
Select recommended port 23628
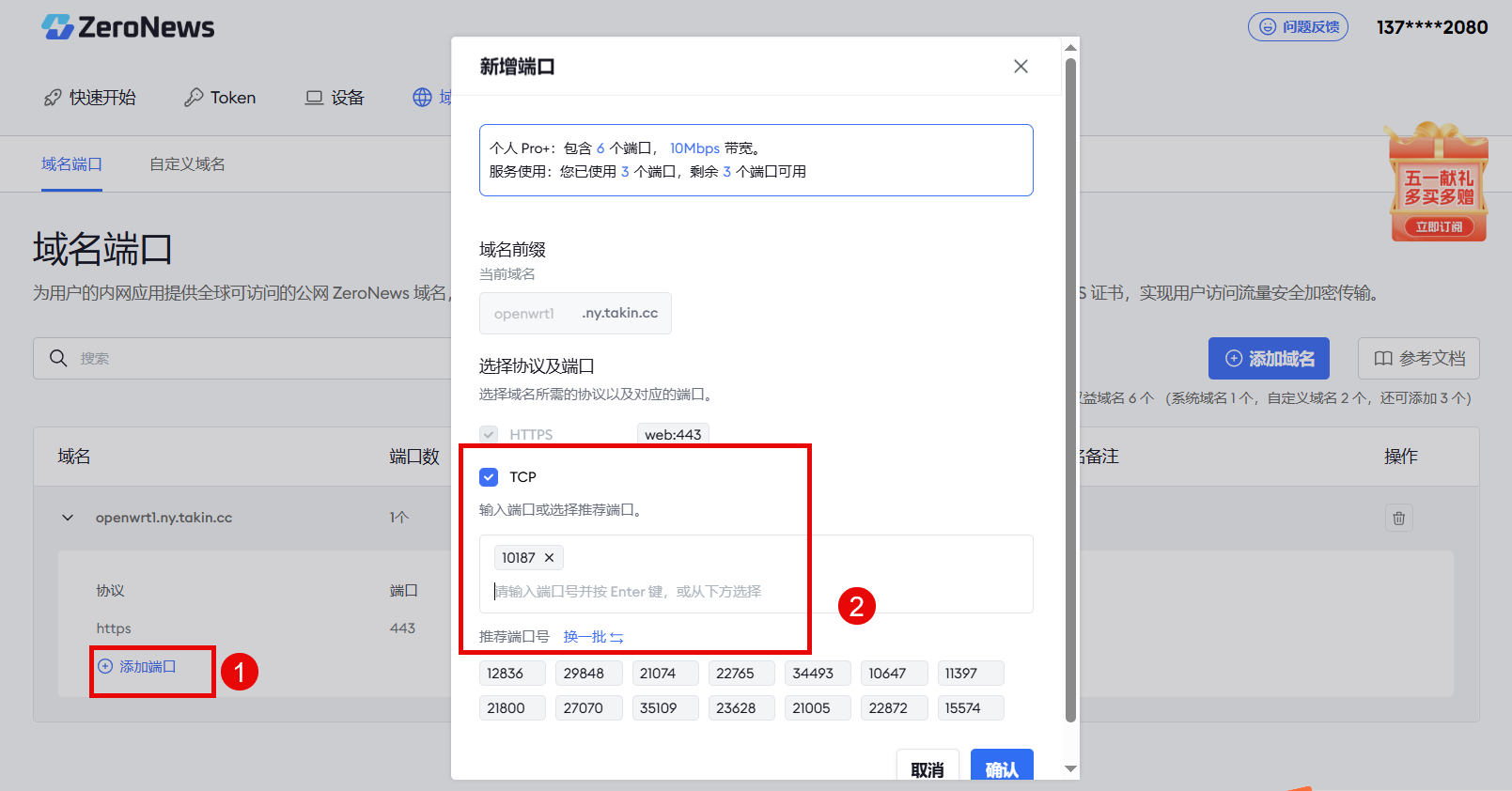click(741, 708)
